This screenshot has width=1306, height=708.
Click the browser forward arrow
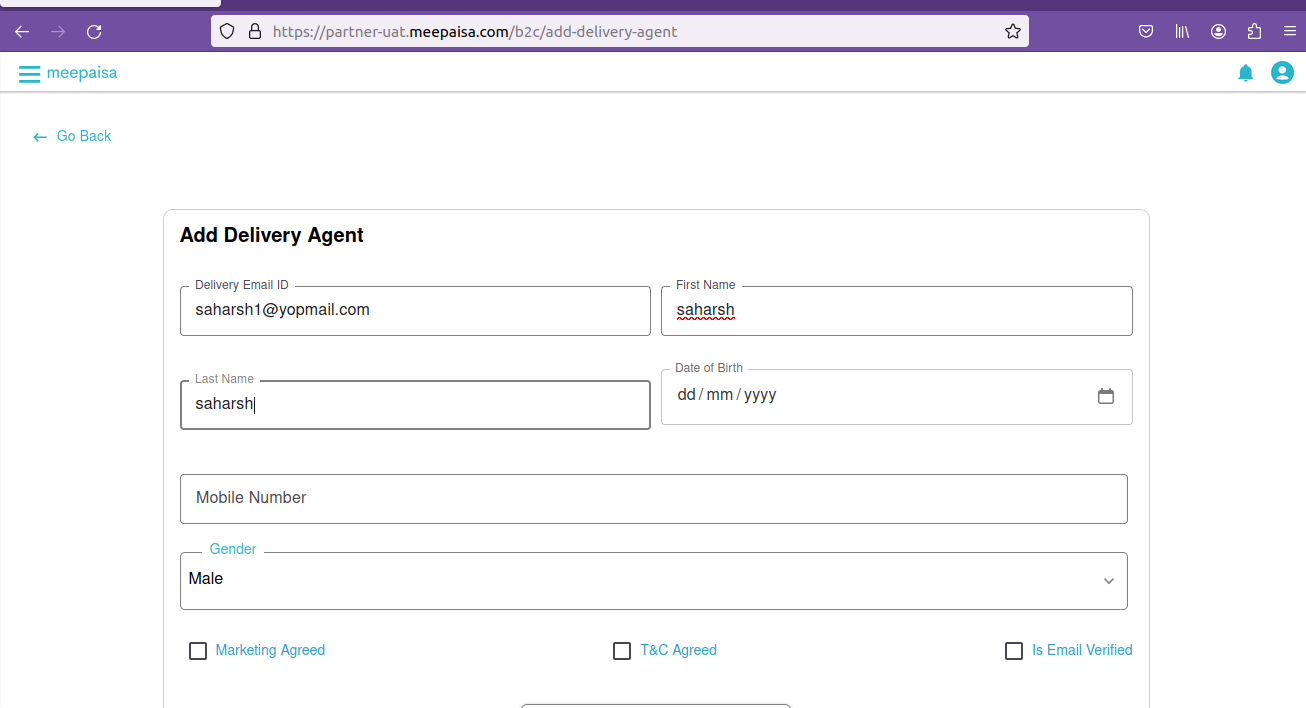pyautogui.click(x=58, y=32)
